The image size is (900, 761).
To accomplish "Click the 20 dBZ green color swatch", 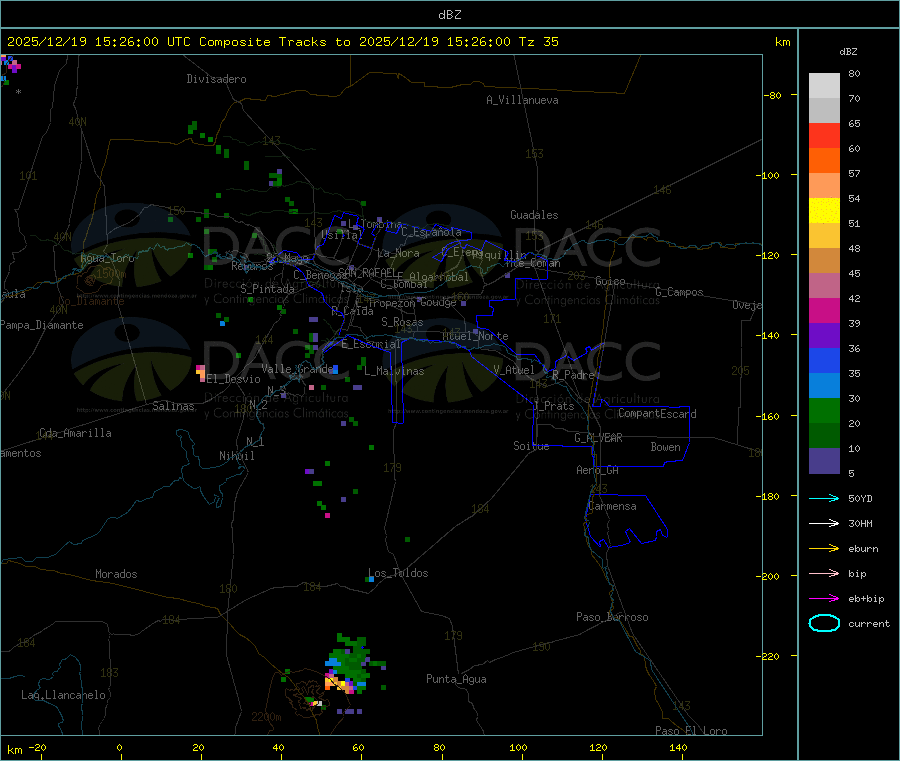I will [824, 436].
